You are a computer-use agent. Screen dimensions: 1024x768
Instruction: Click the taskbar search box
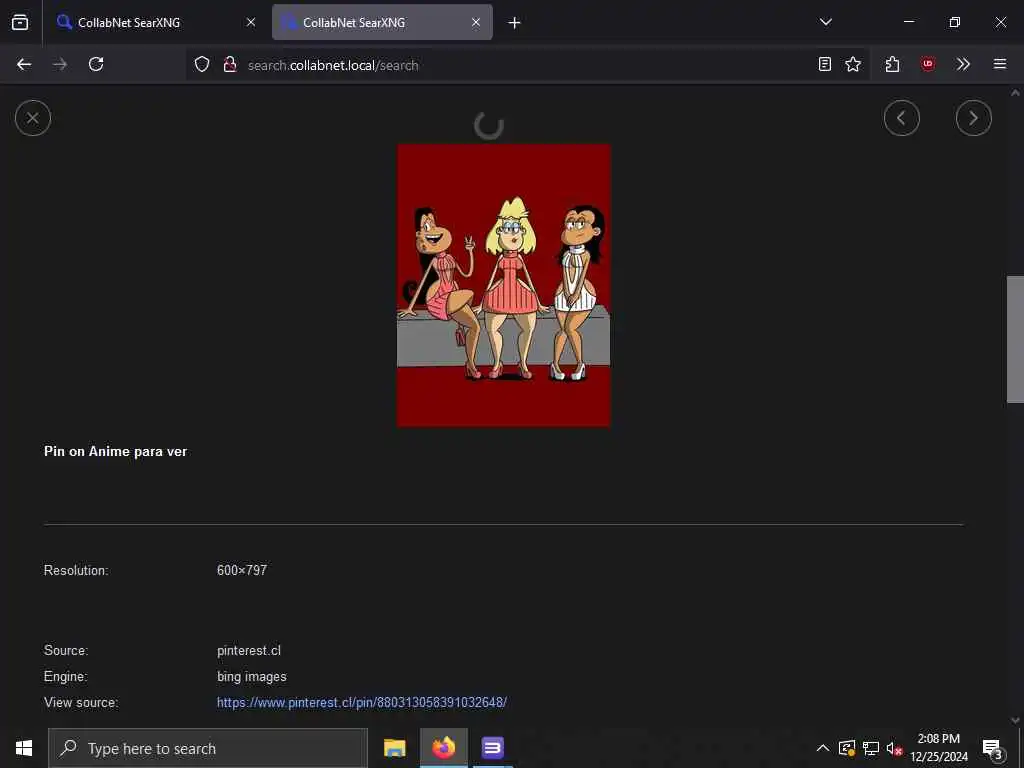coord(208,748)
